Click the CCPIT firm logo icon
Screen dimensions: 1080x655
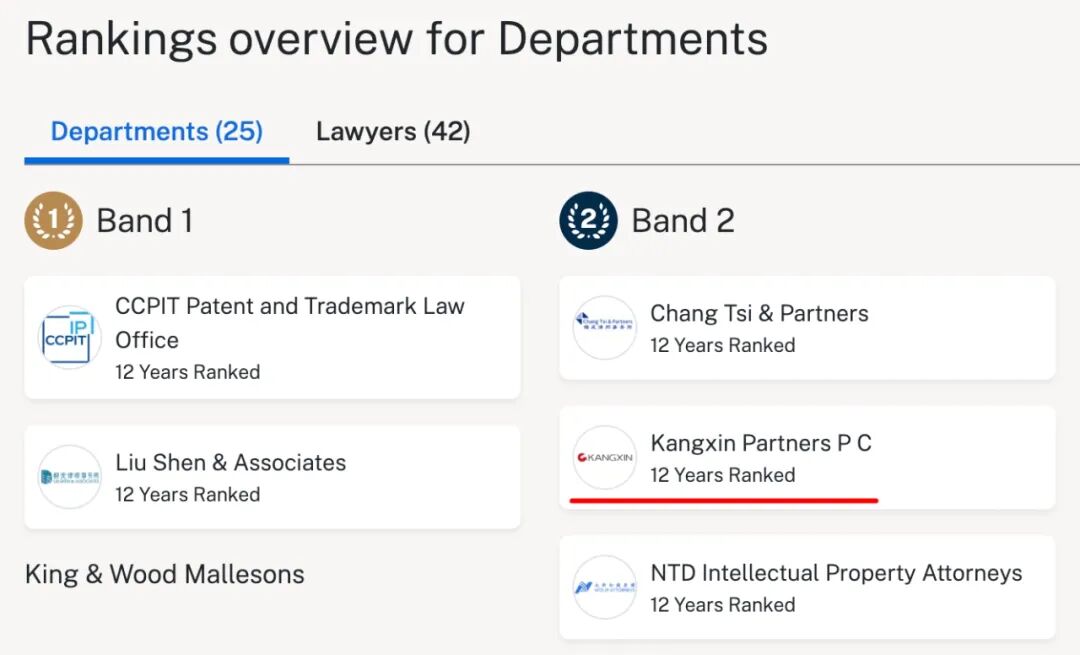[x=69, y=337]
